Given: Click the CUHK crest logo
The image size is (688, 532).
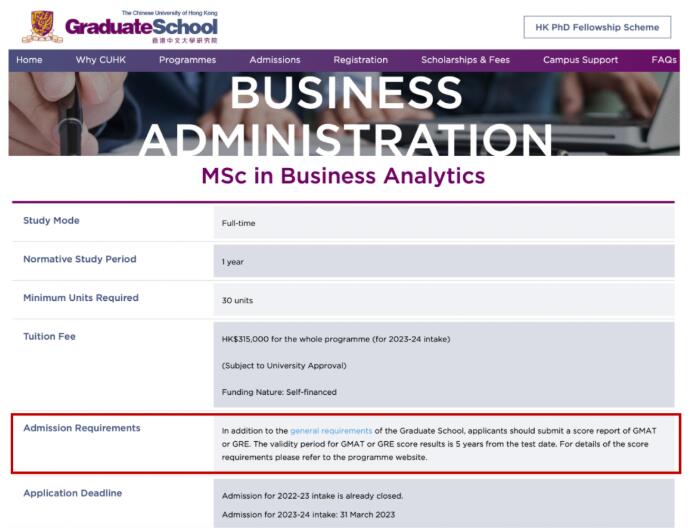Looking at the screenshot, I should pos(42,27).
